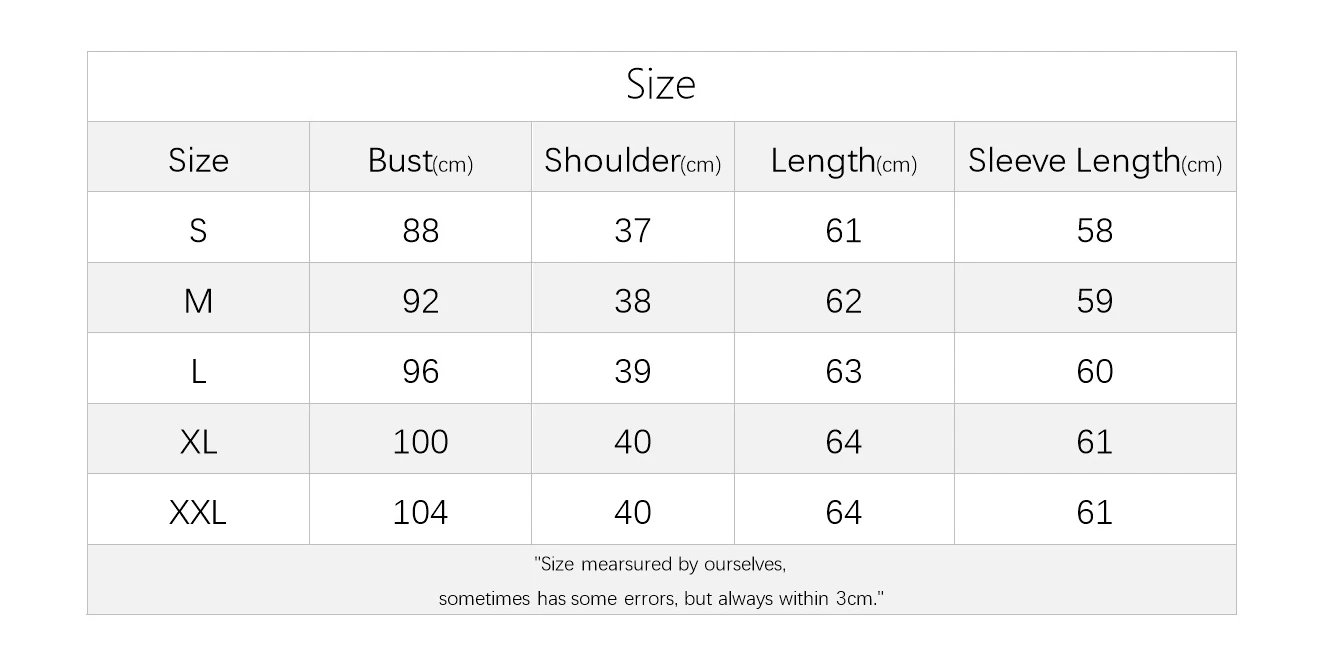The height and width of the screenshot is (652, 1323).
Task: Click the shoulder value 37
Action: (x=632, y=231)
